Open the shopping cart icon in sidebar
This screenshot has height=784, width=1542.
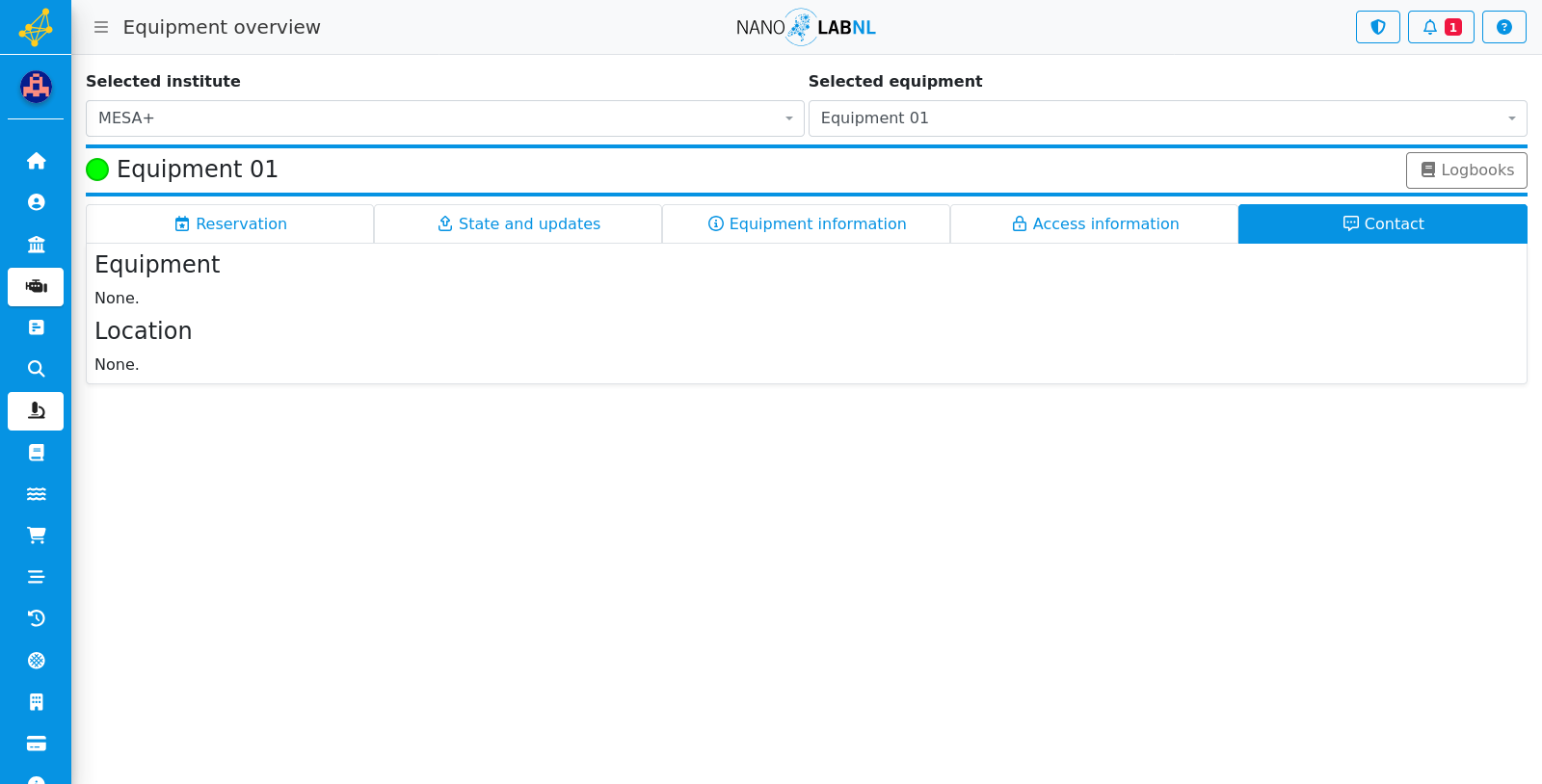[x=36, y=536]
